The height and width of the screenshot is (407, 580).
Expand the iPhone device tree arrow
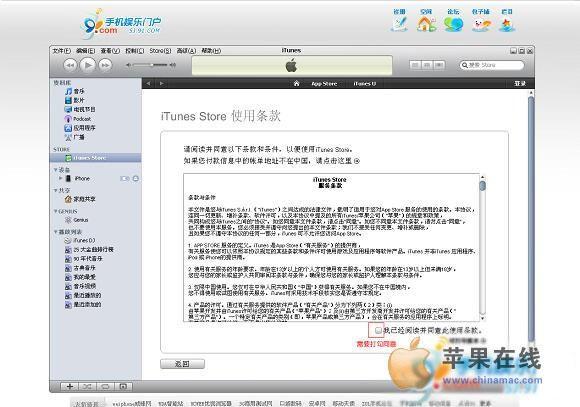pyautogui.click(x=61, y=178)
